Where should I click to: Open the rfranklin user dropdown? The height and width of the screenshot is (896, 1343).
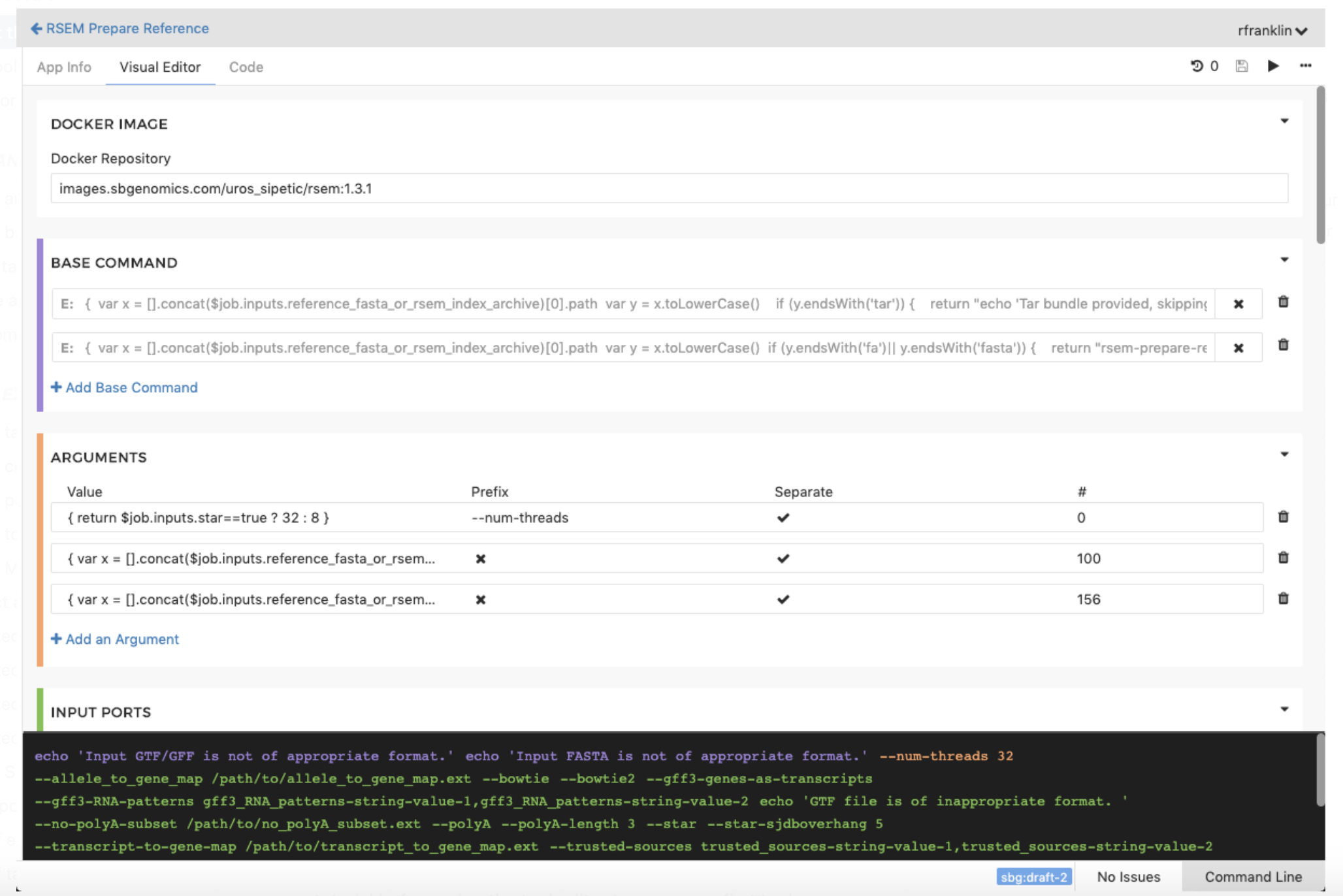1272,31
